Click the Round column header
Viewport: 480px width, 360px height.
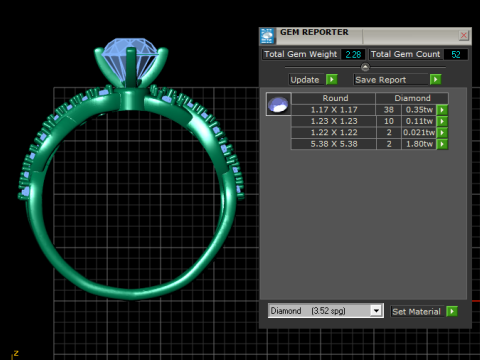(x=334, y=98)
